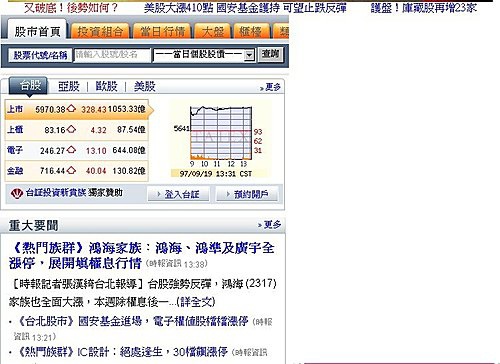Switch to 歐股 market tab
Image resolution: width=500 pixels, height=364 pixels.
point(106,86)
